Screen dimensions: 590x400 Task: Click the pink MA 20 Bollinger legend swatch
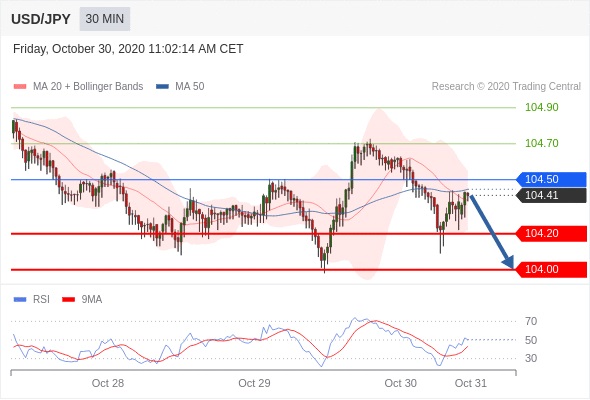pyautogui.click(x=20, y=87)
